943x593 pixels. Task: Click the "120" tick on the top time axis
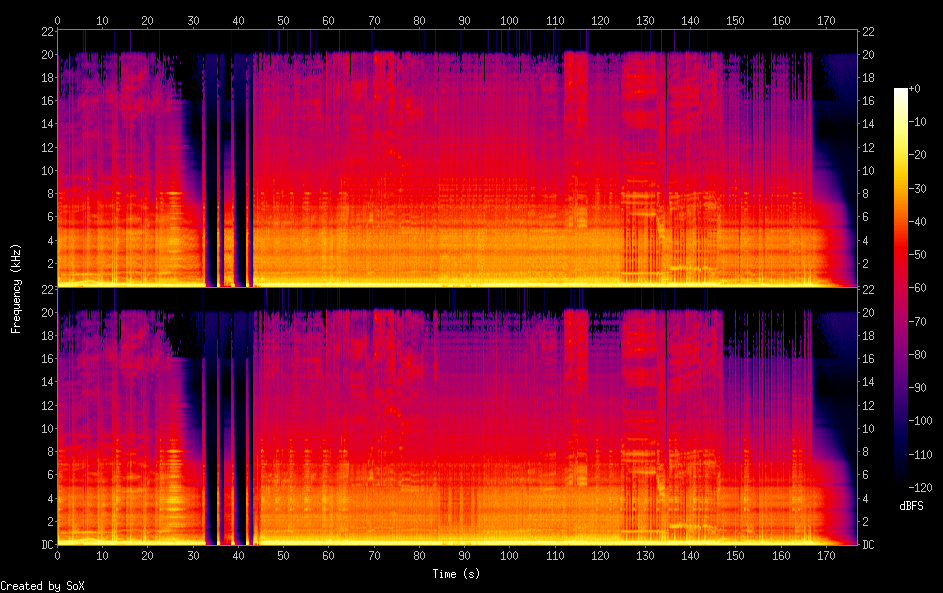600,20
